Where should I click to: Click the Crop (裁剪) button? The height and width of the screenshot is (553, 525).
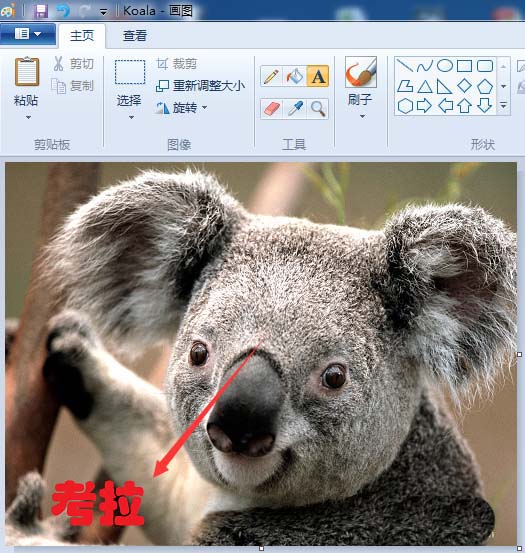(176, 64)
